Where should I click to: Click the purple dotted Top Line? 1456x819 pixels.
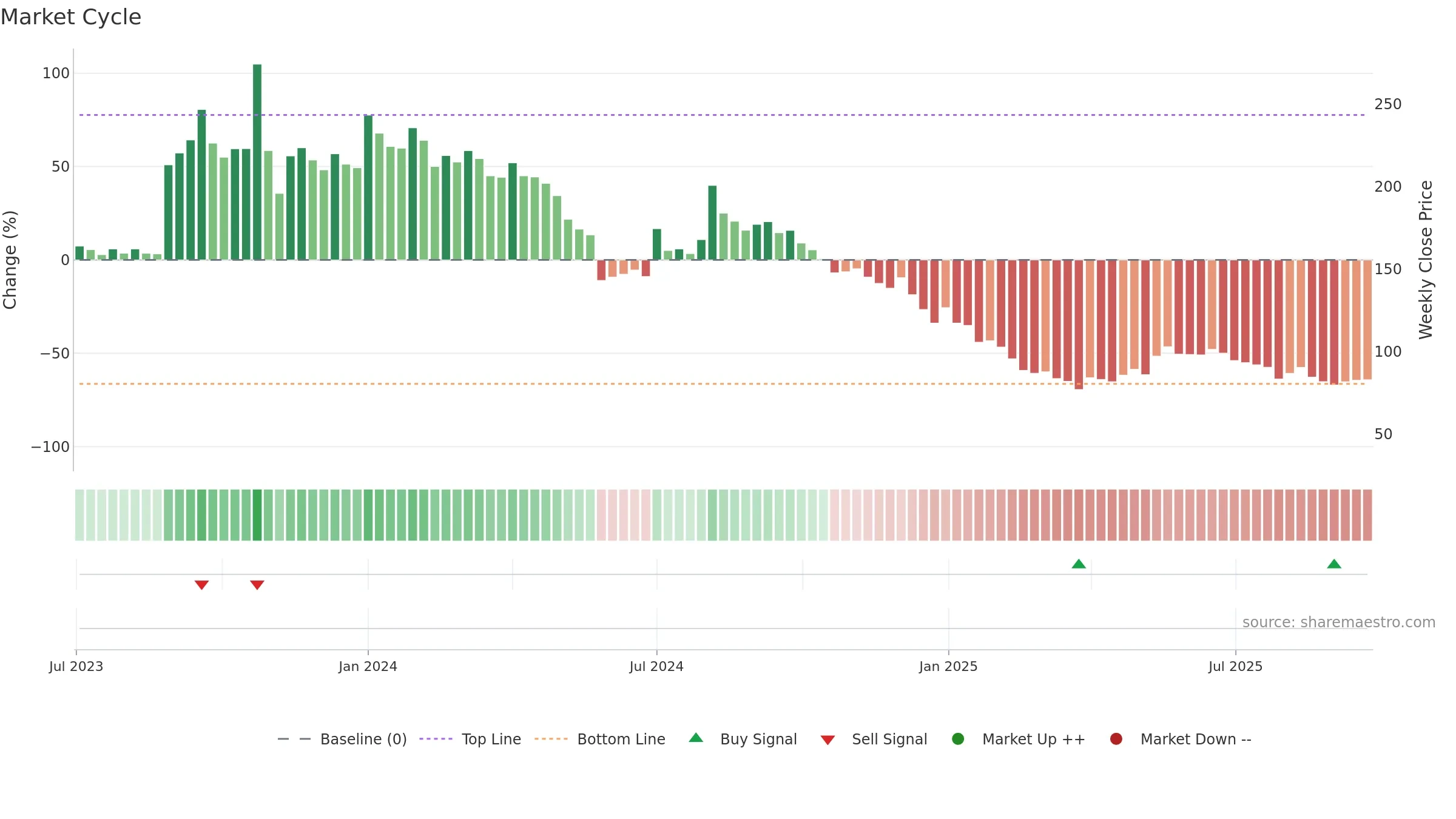tap(722, 115)
